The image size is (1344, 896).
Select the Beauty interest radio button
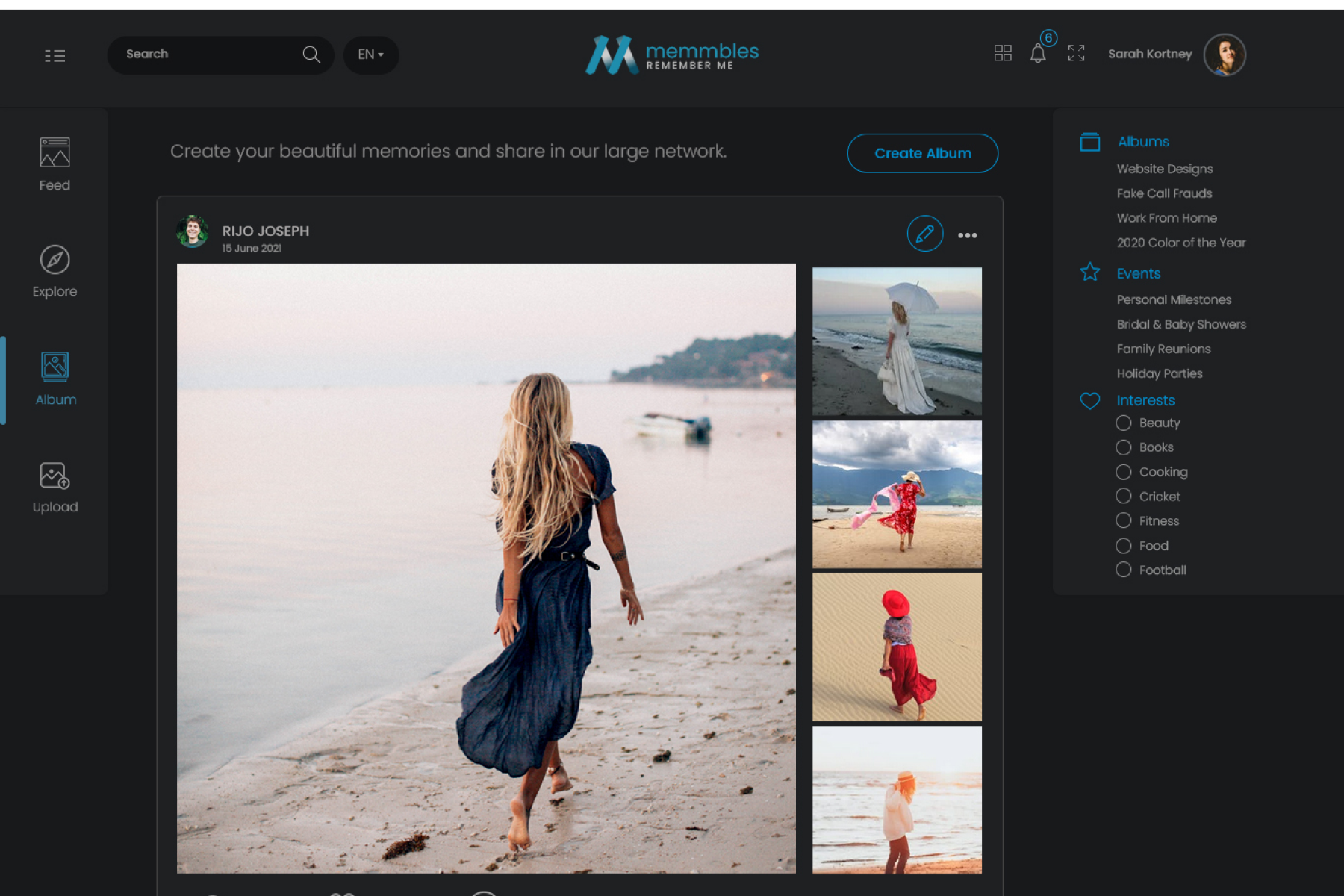(x=1123, y=423)
